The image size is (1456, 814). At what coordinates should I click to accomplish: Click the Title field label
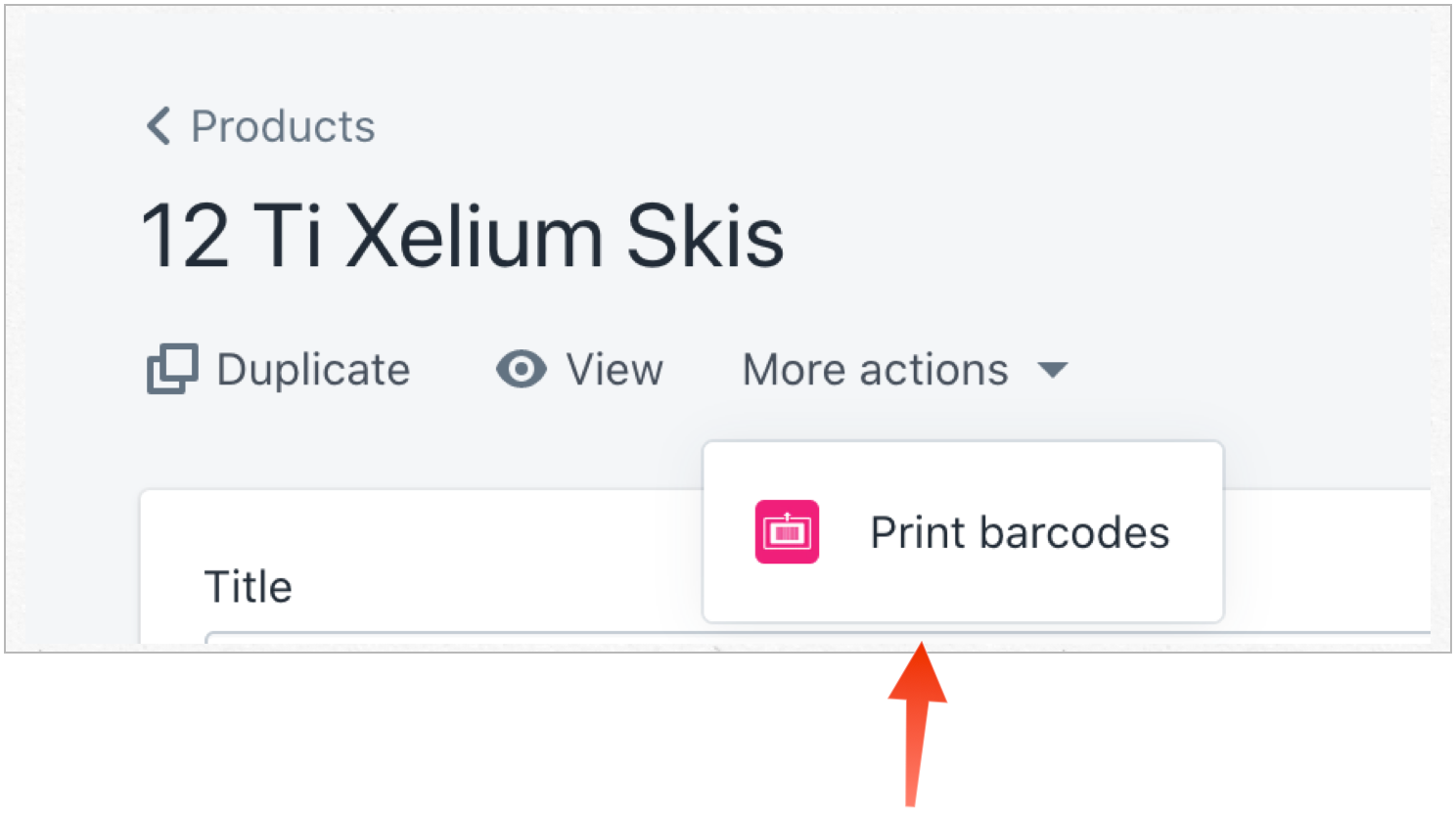click(248, 587)
